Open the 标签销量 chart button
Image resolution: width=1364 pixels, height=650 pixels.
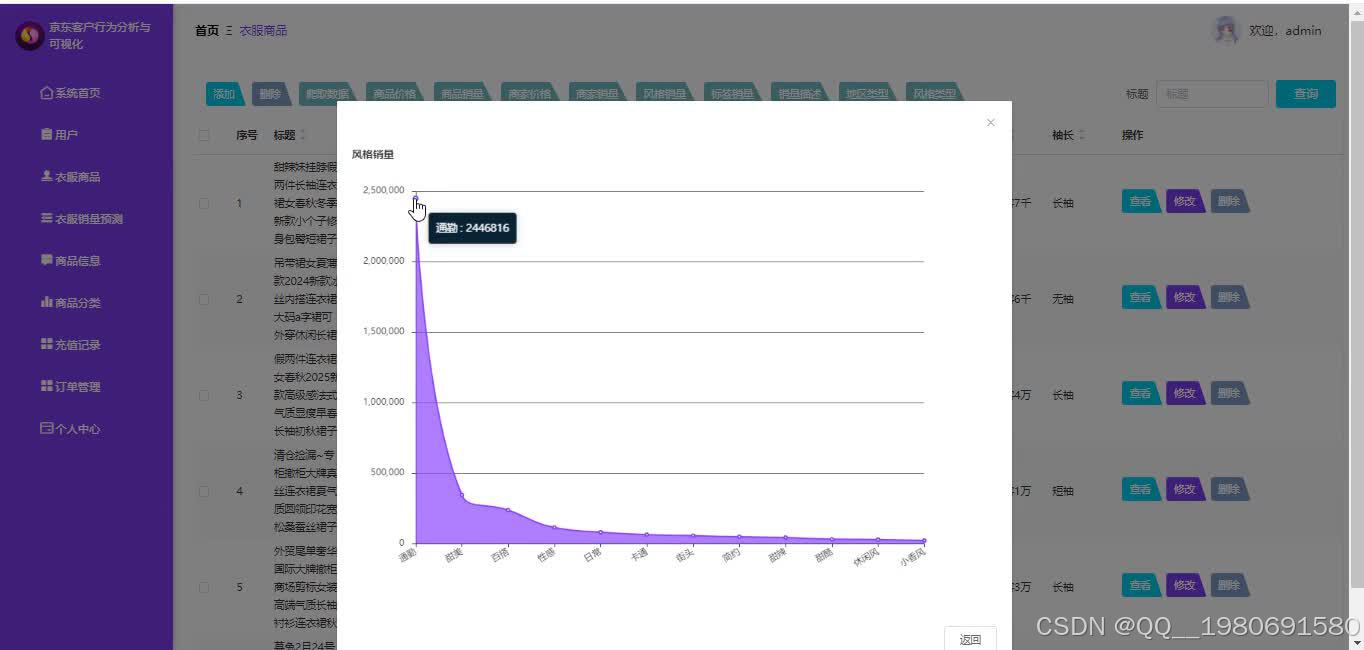coord(733,94)
